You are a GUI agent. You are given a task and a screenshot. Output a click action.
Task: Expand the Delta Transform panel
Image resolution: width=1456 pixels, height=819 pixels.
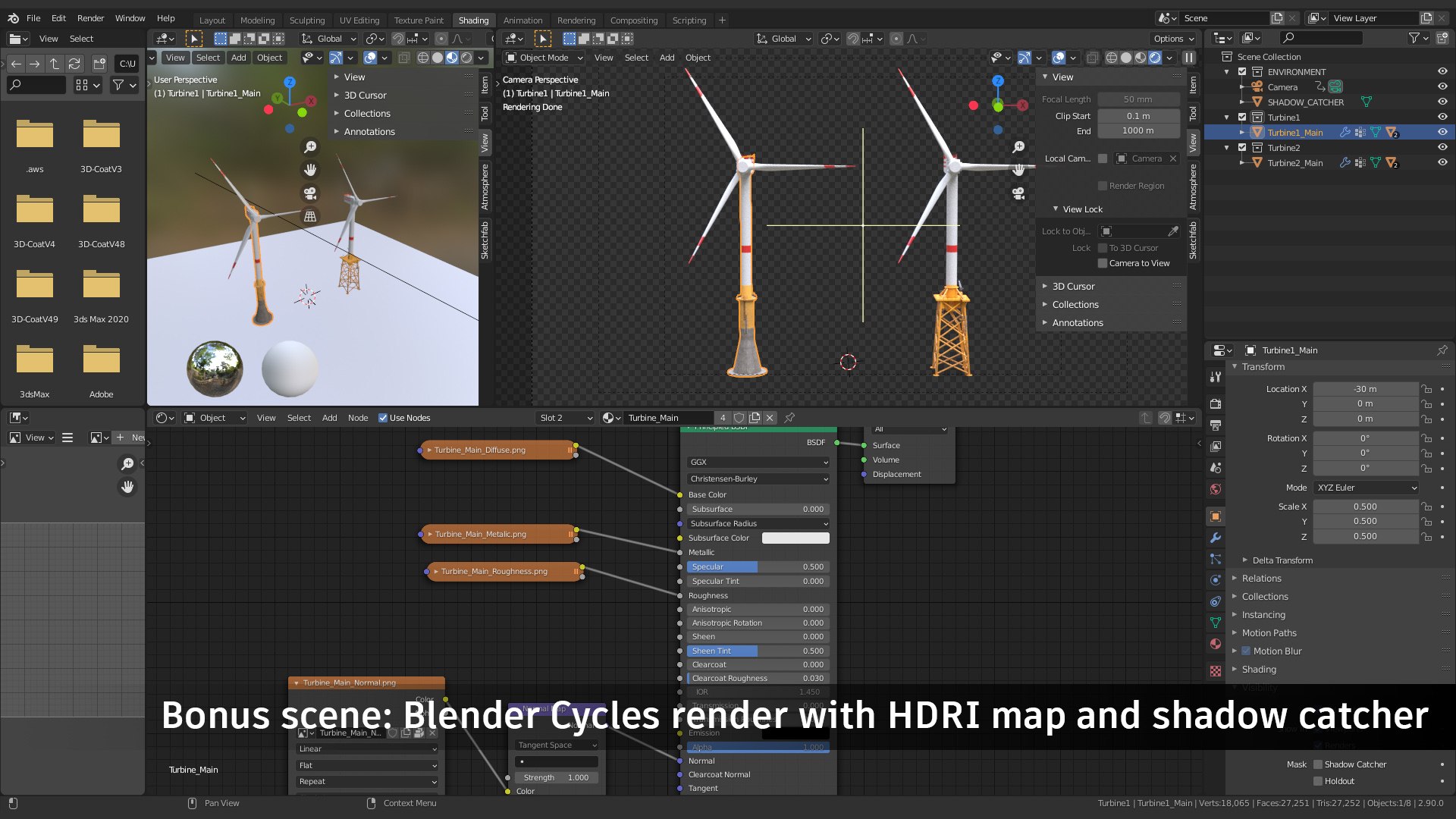(1282, 560)
